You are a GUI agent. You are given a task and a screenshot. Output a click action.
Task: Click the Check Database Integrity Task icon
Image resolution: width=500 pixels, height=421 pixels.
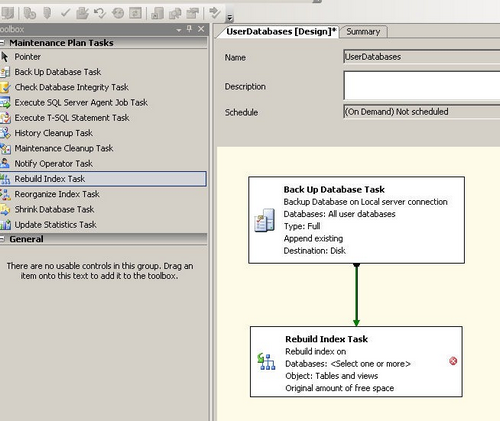point(5,87)
